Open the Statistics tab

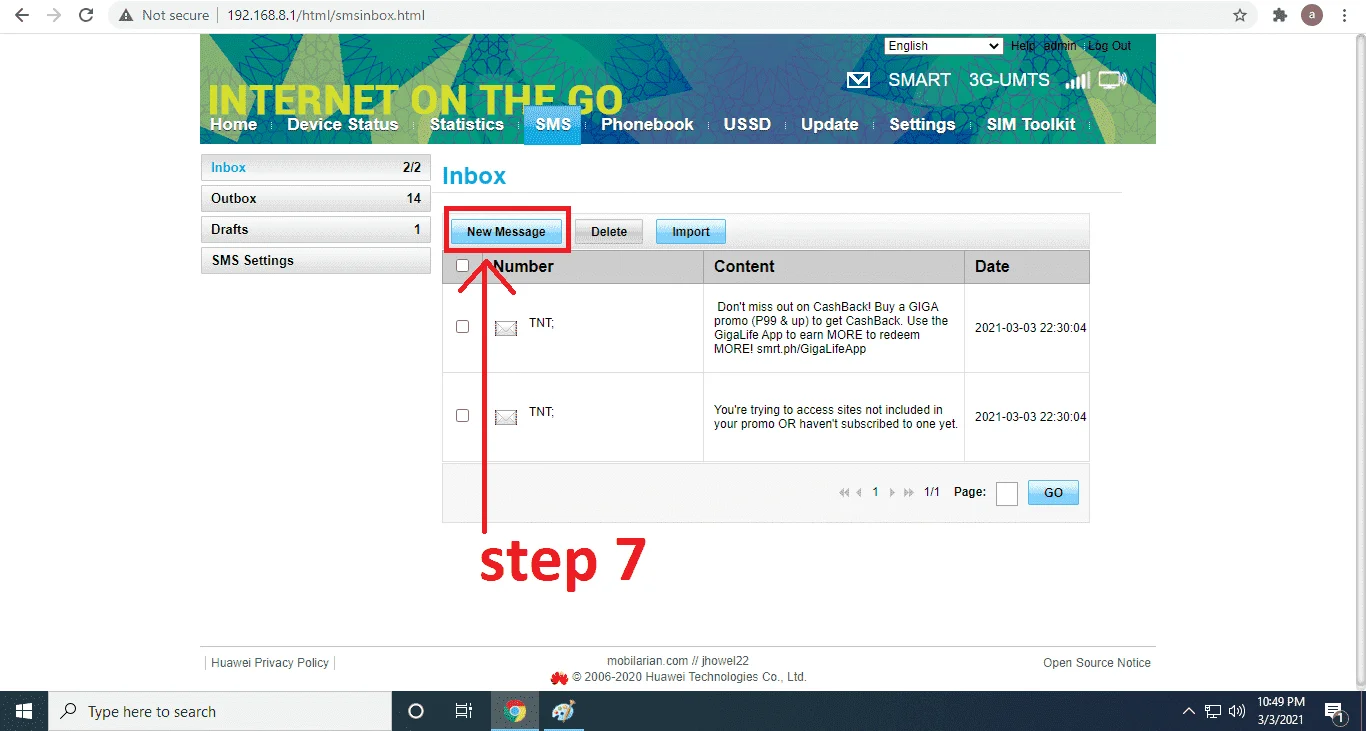[467, 124]
